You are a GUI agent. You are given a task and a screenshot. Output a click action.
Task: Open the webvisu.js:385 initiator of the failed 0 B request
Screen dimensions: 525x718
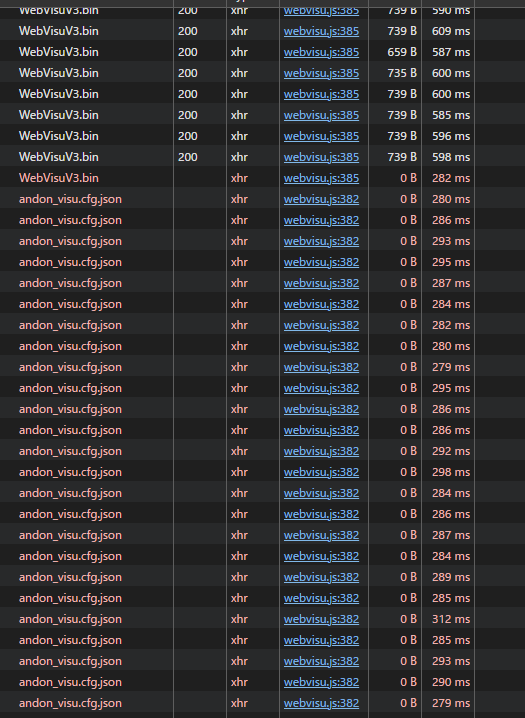click(321, 178)
